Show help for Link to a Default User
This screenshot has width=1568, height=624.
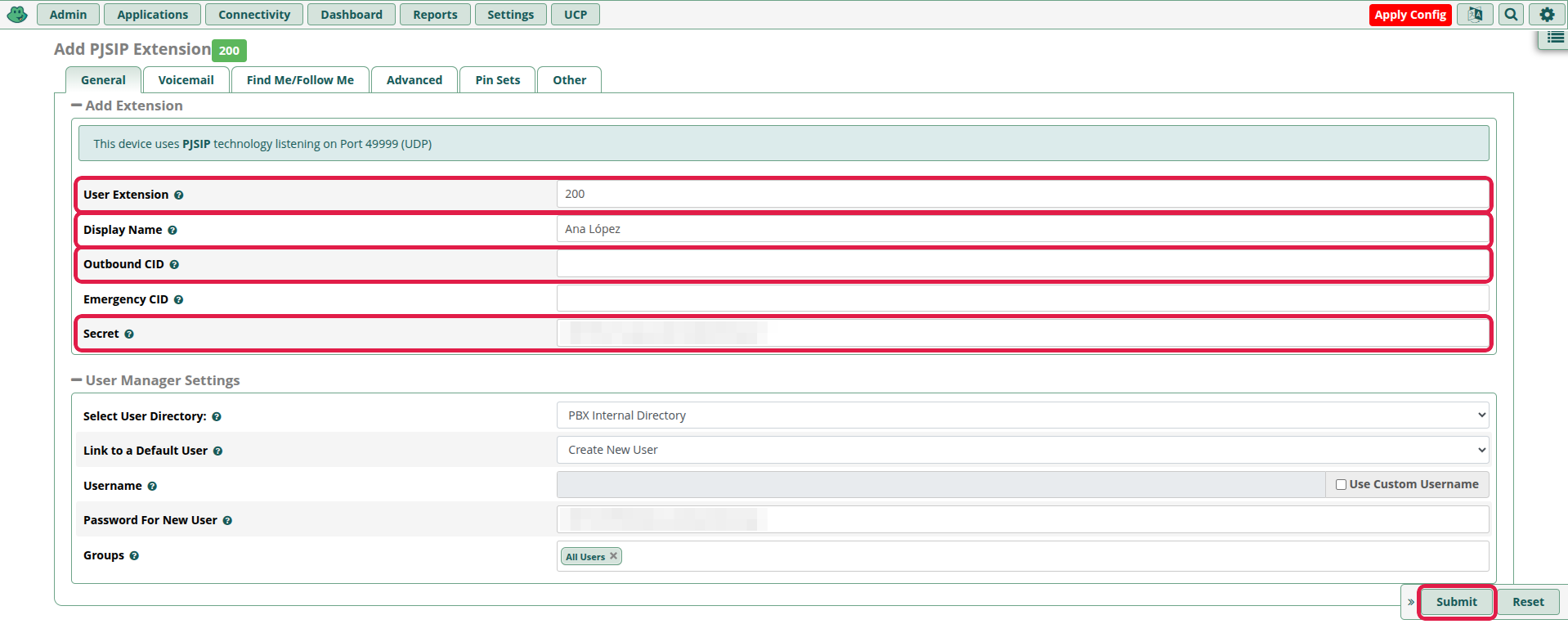(x=217, y=451)
